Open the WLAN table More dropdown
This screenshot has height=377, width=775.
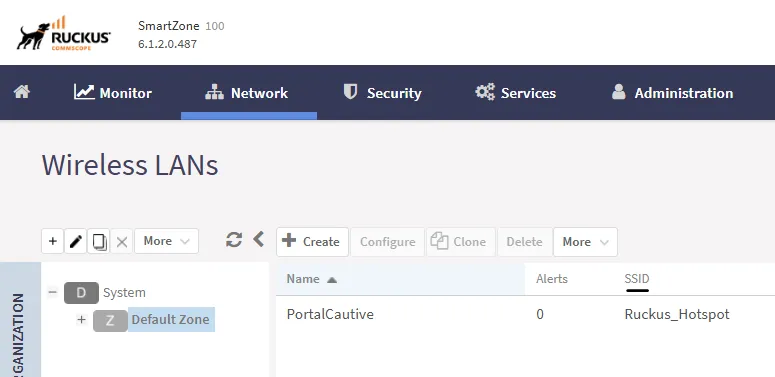point(585,242)
